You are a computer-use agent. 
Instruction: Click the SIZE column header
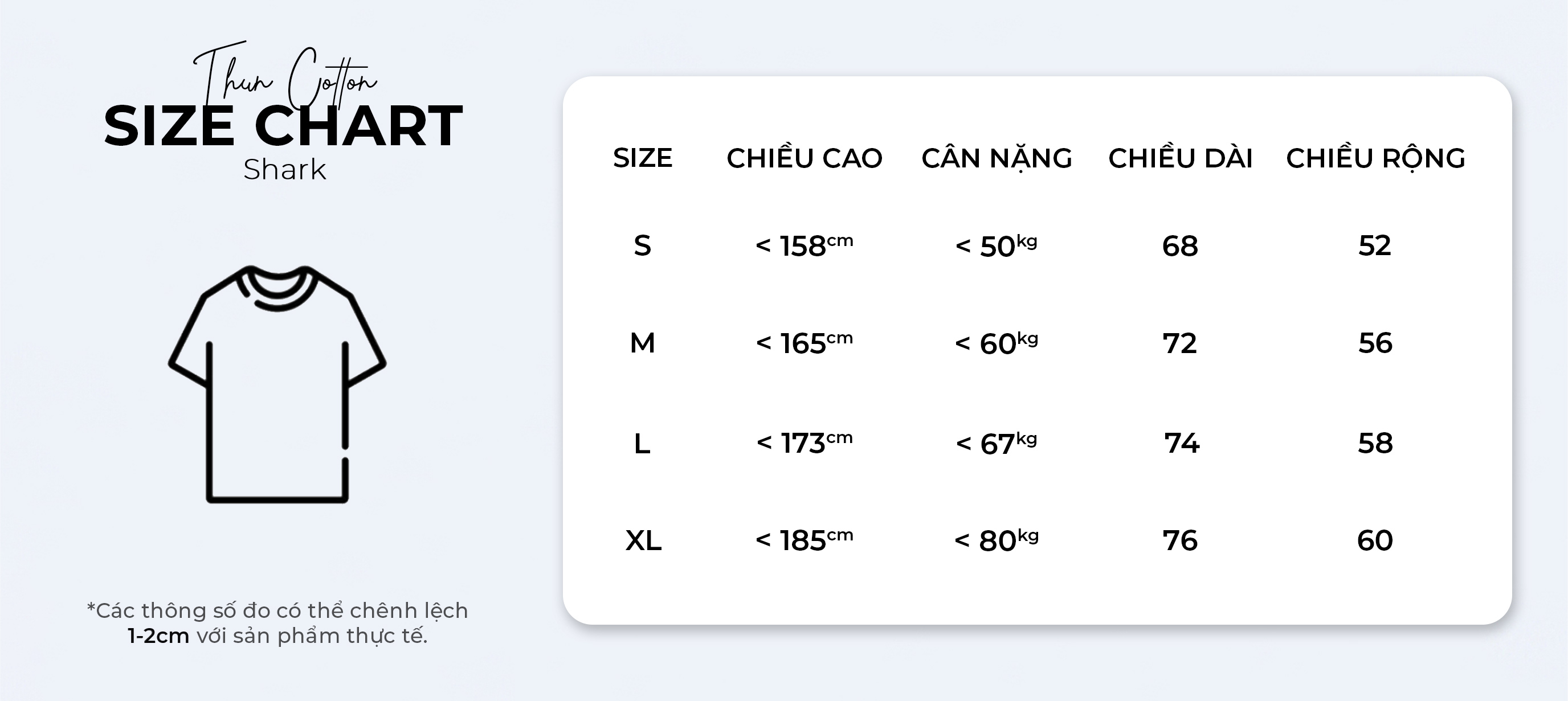tap(642, 158)
